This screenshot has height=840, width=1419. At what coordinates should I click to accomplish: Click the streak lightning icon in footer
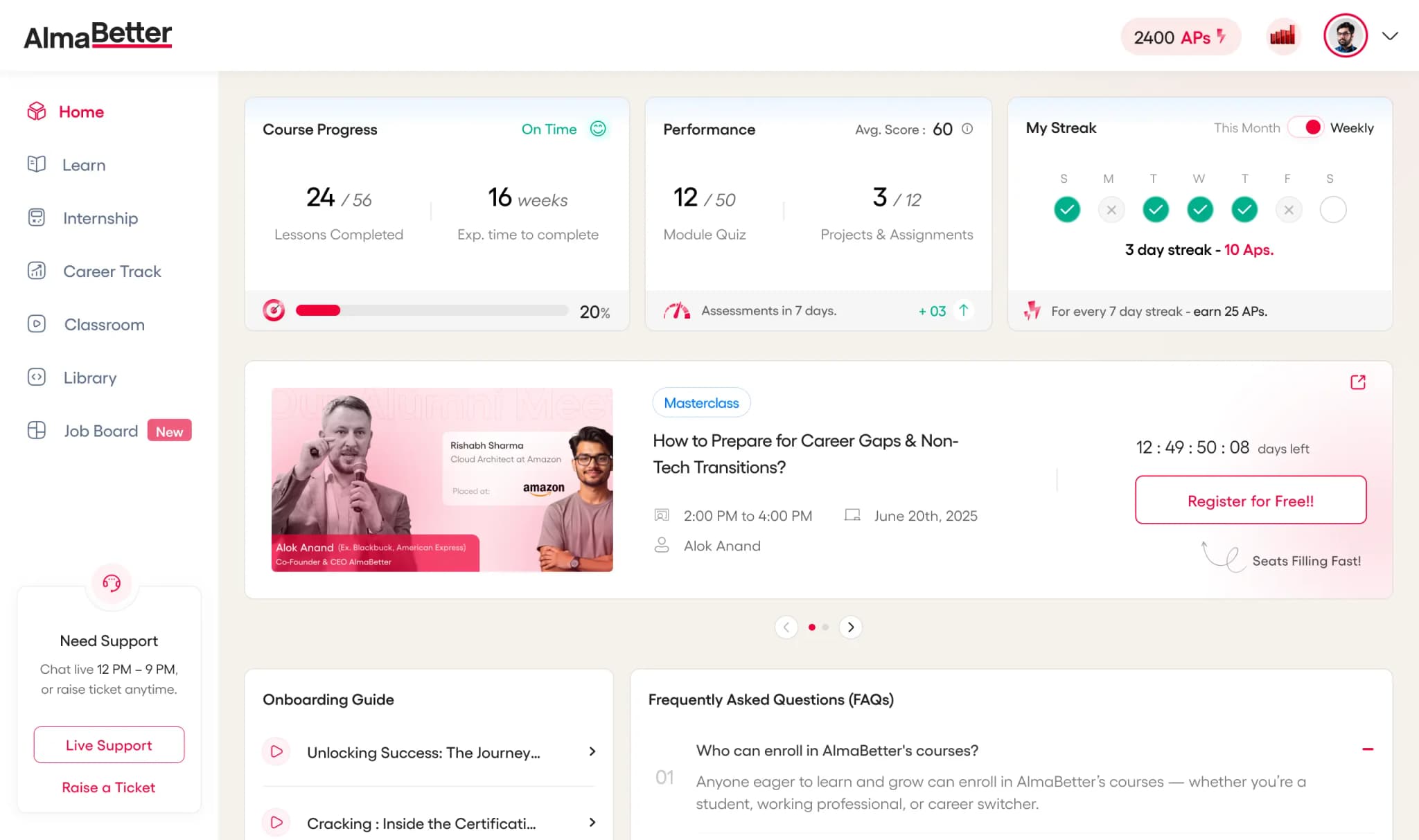1032,310
